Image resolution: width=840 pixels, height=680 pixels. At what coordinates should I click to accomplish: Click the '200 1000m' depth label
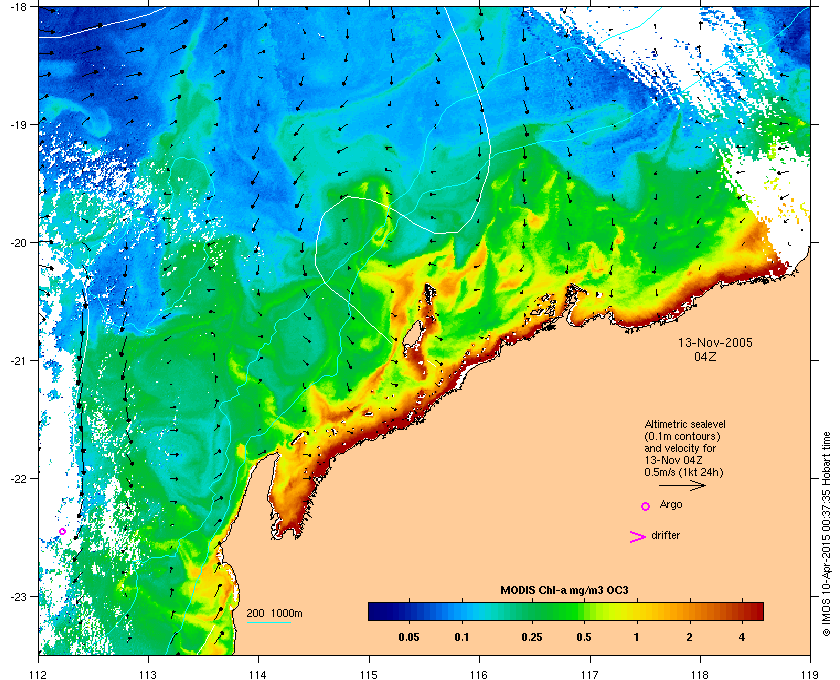point(274,613)
